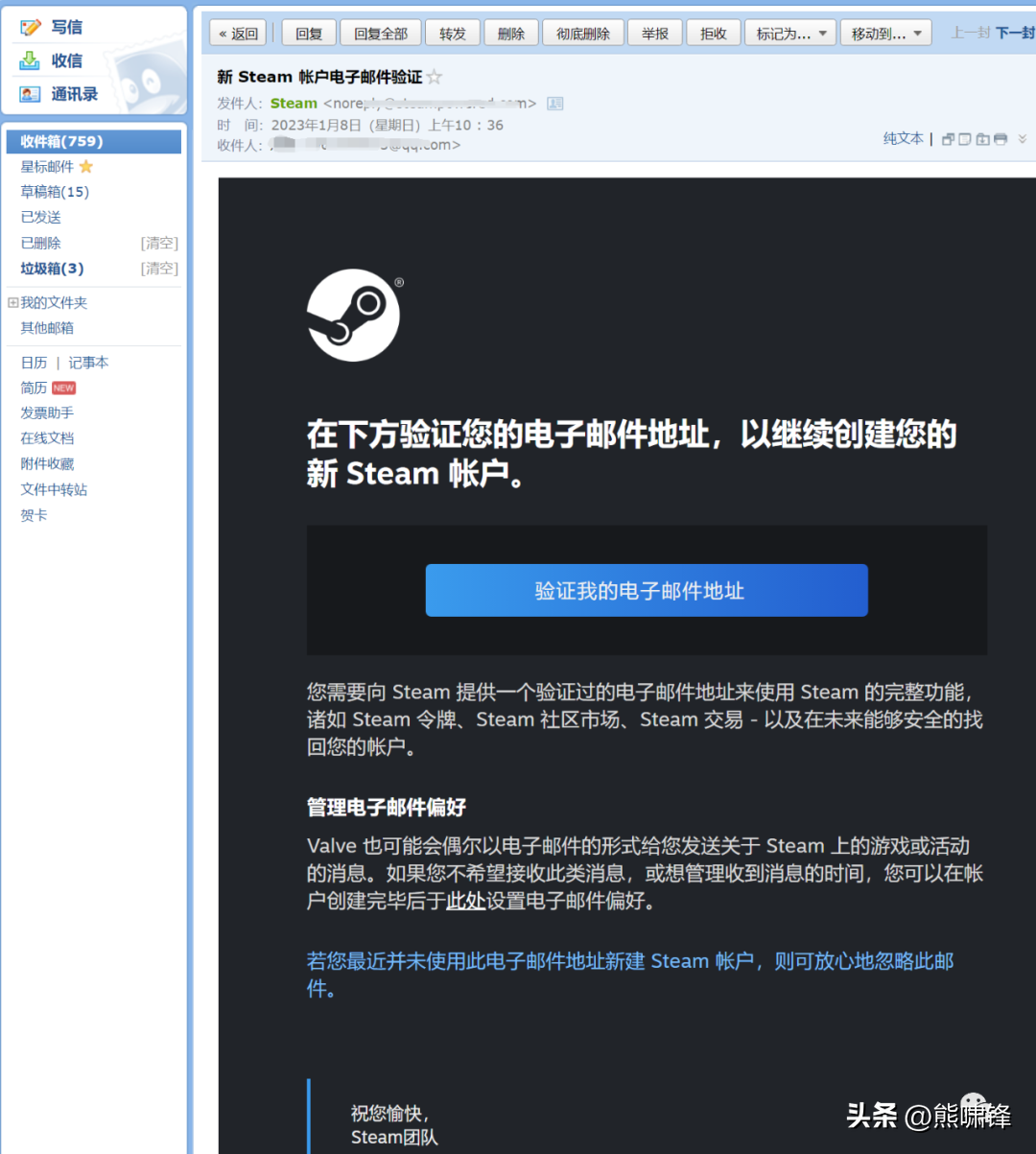Click 清空 next to 已删除

[x=159, y=244]
